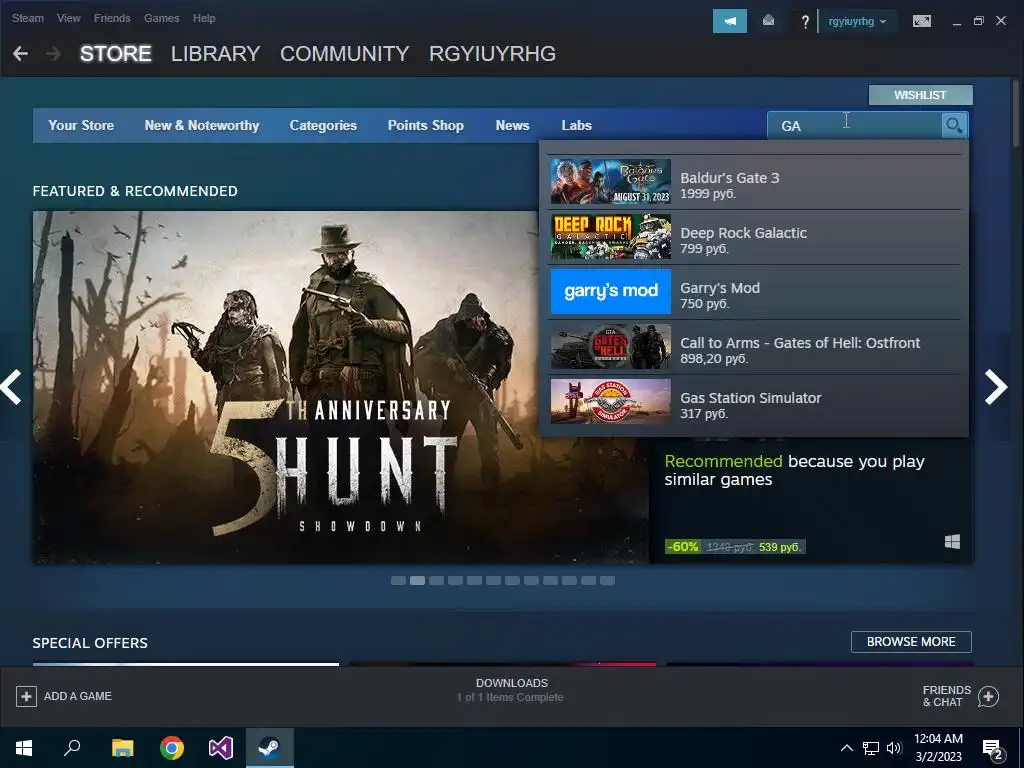Select Deep Rock Galactic search result
Screen dimensions: 1024x768
755,237
